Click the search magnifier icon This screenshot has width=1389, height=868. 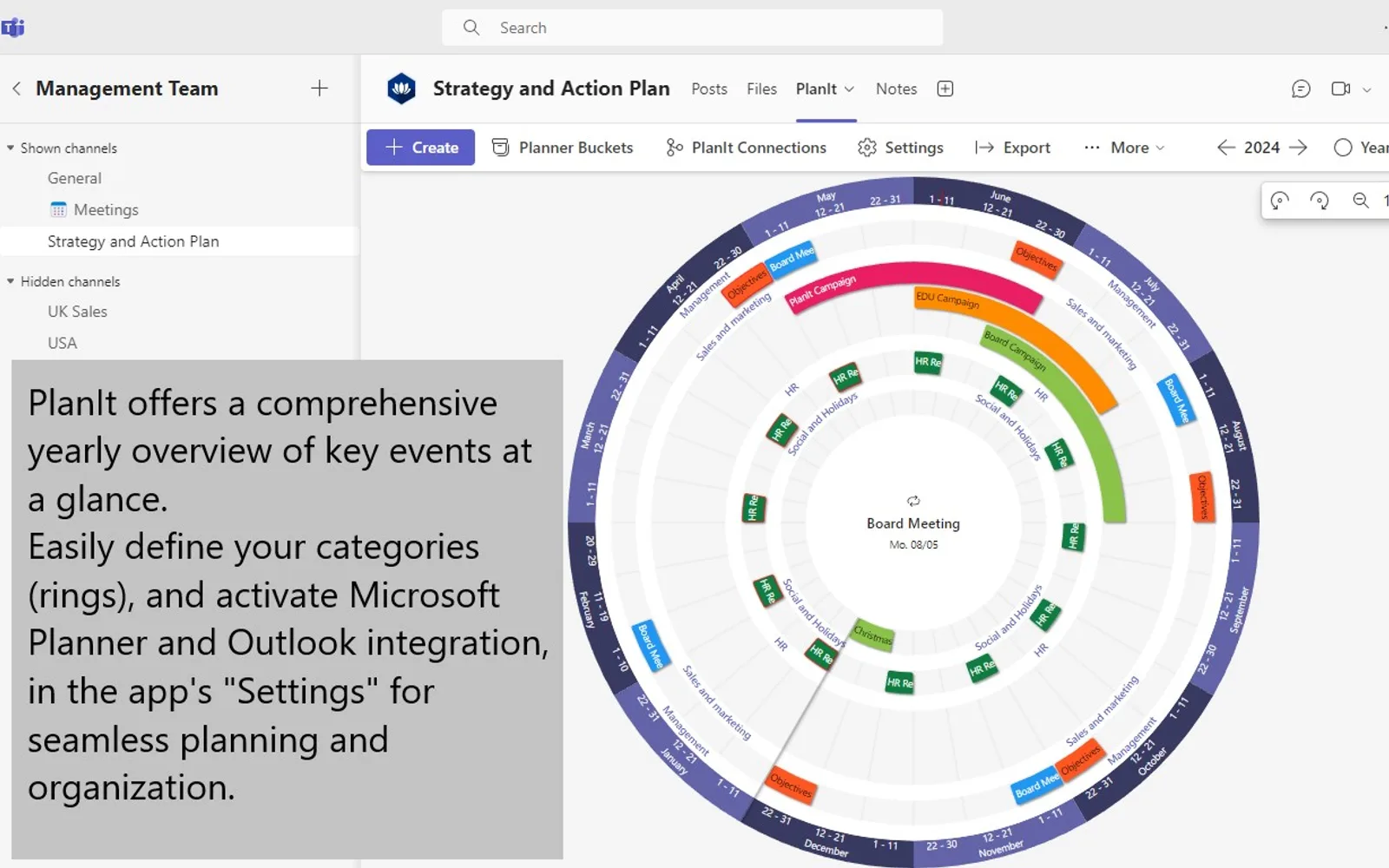[x=471, y=28]
